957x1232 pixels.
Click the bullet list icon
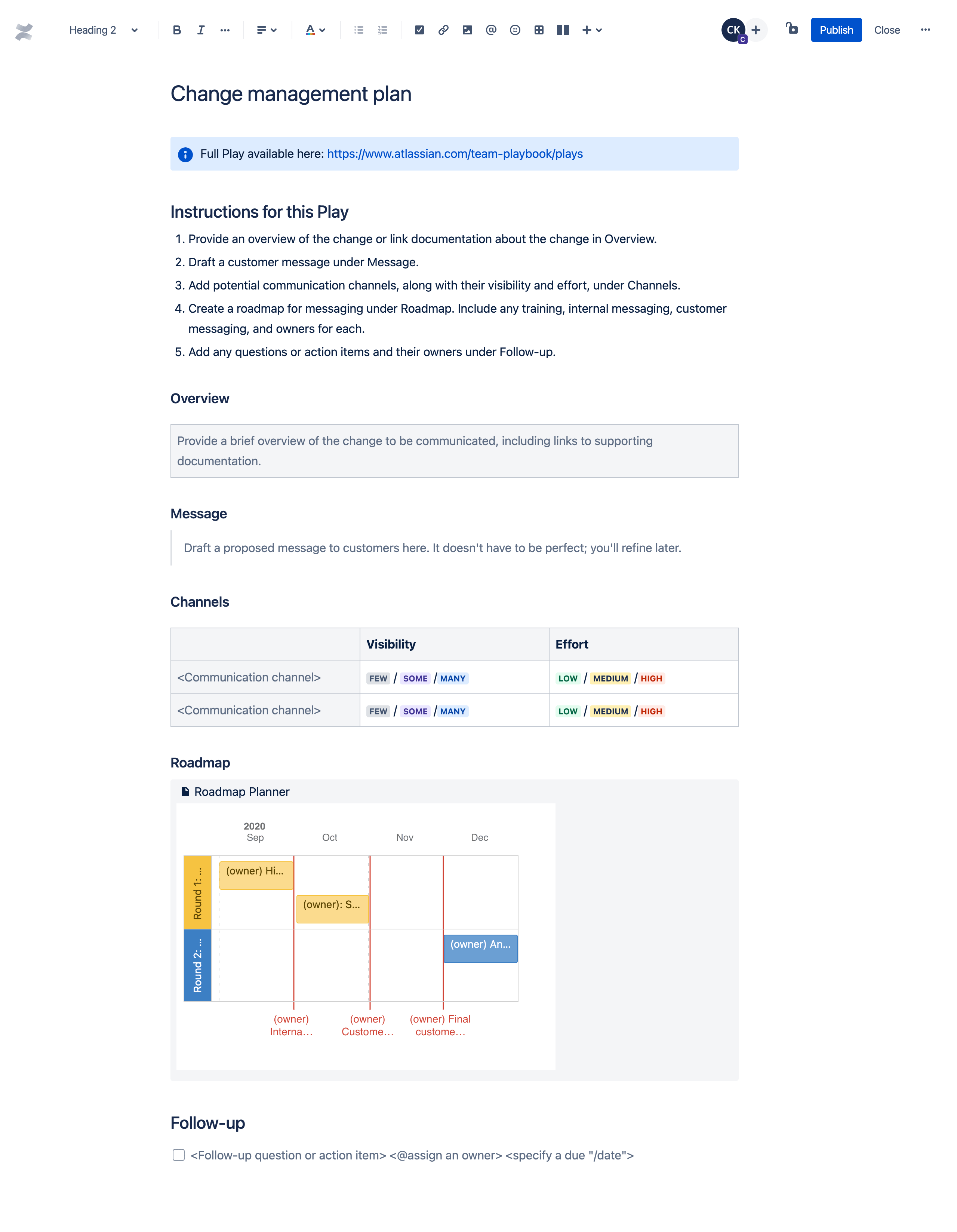point(358,30)
